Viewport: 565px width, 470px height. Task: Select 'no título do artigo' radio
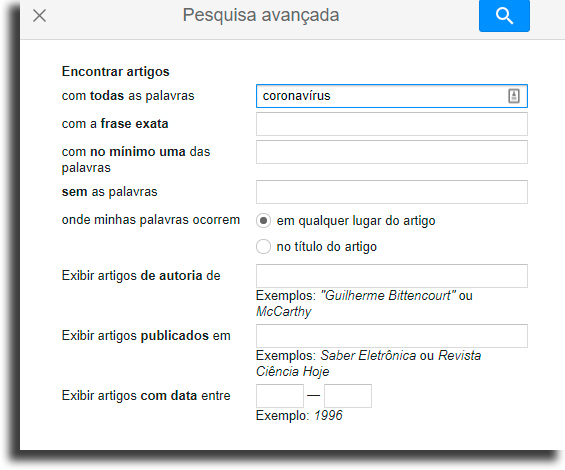[263, 247]
